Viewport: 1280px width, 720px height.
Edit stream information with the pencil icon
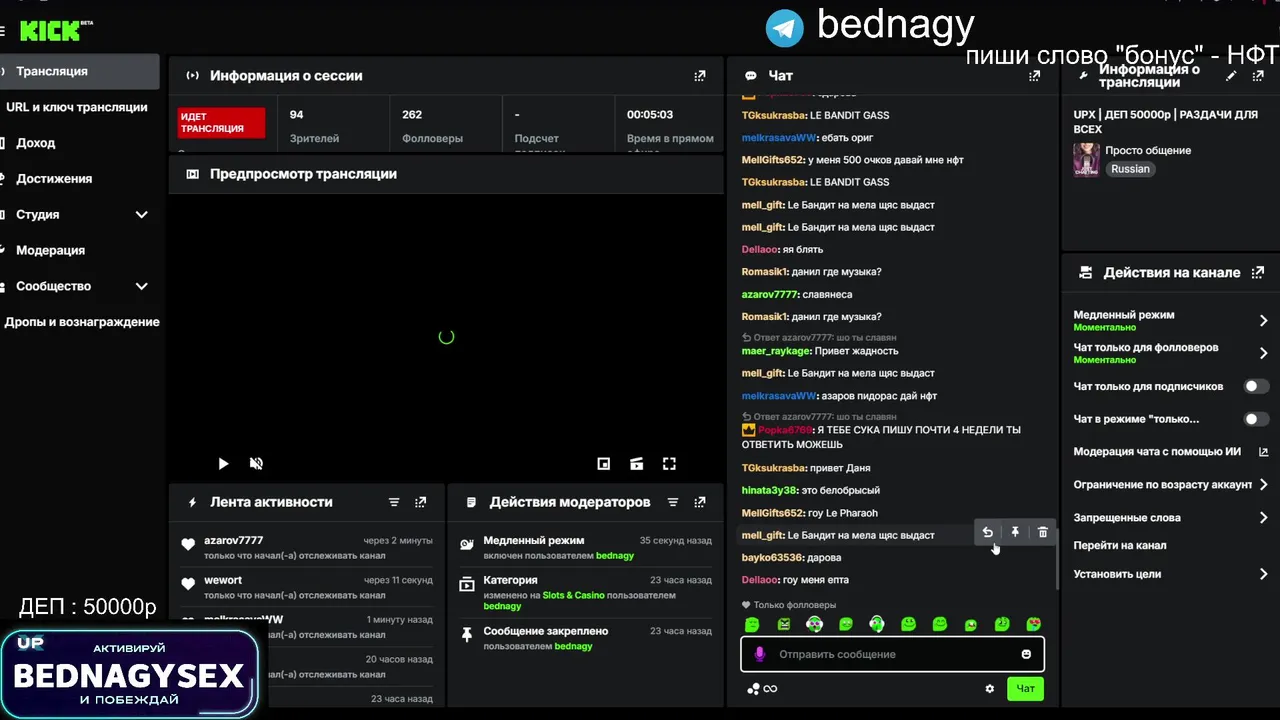pos(1231,76)
